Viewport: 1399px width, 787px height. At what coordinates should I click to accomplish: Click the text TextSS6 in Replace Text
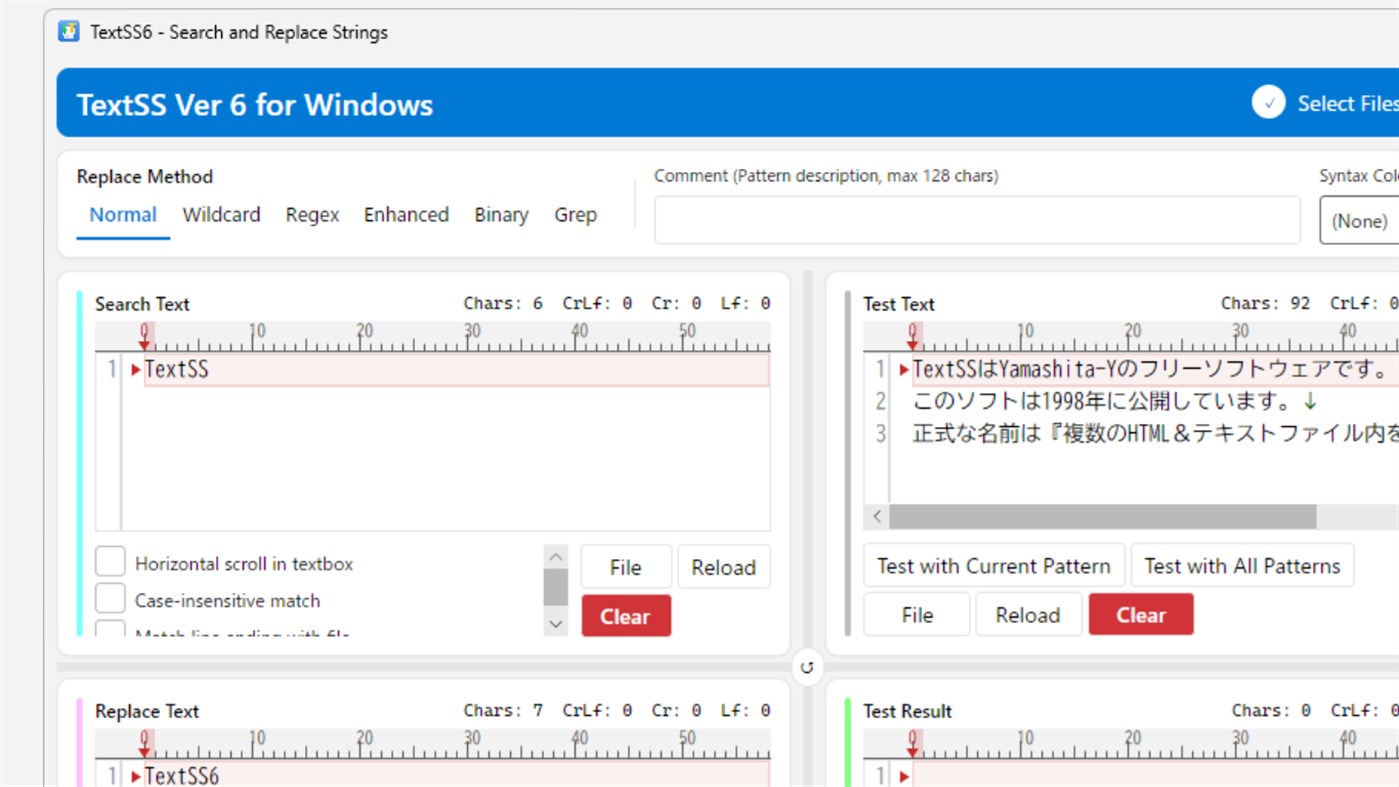pos(182,776)
